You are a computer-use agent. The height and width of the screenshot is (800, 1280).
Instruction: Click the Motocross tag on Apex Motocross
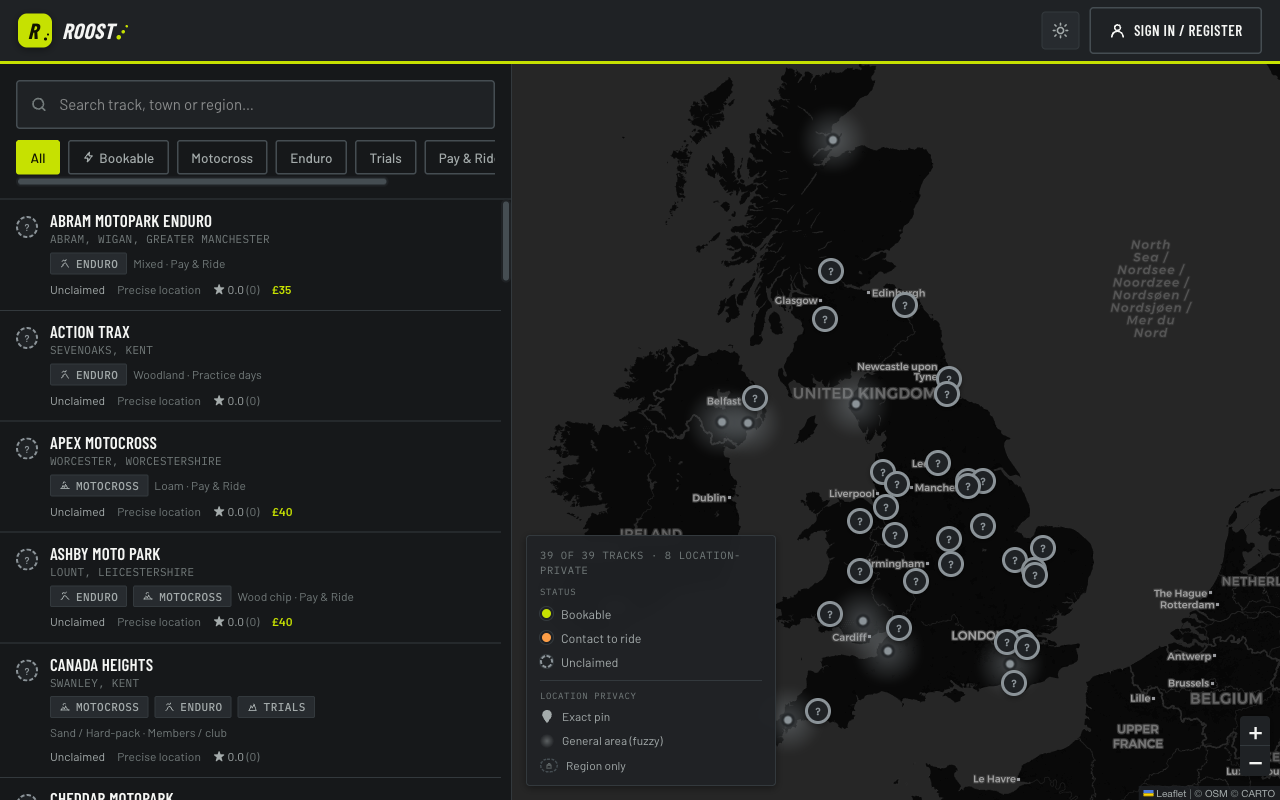[x=99, y=486]
